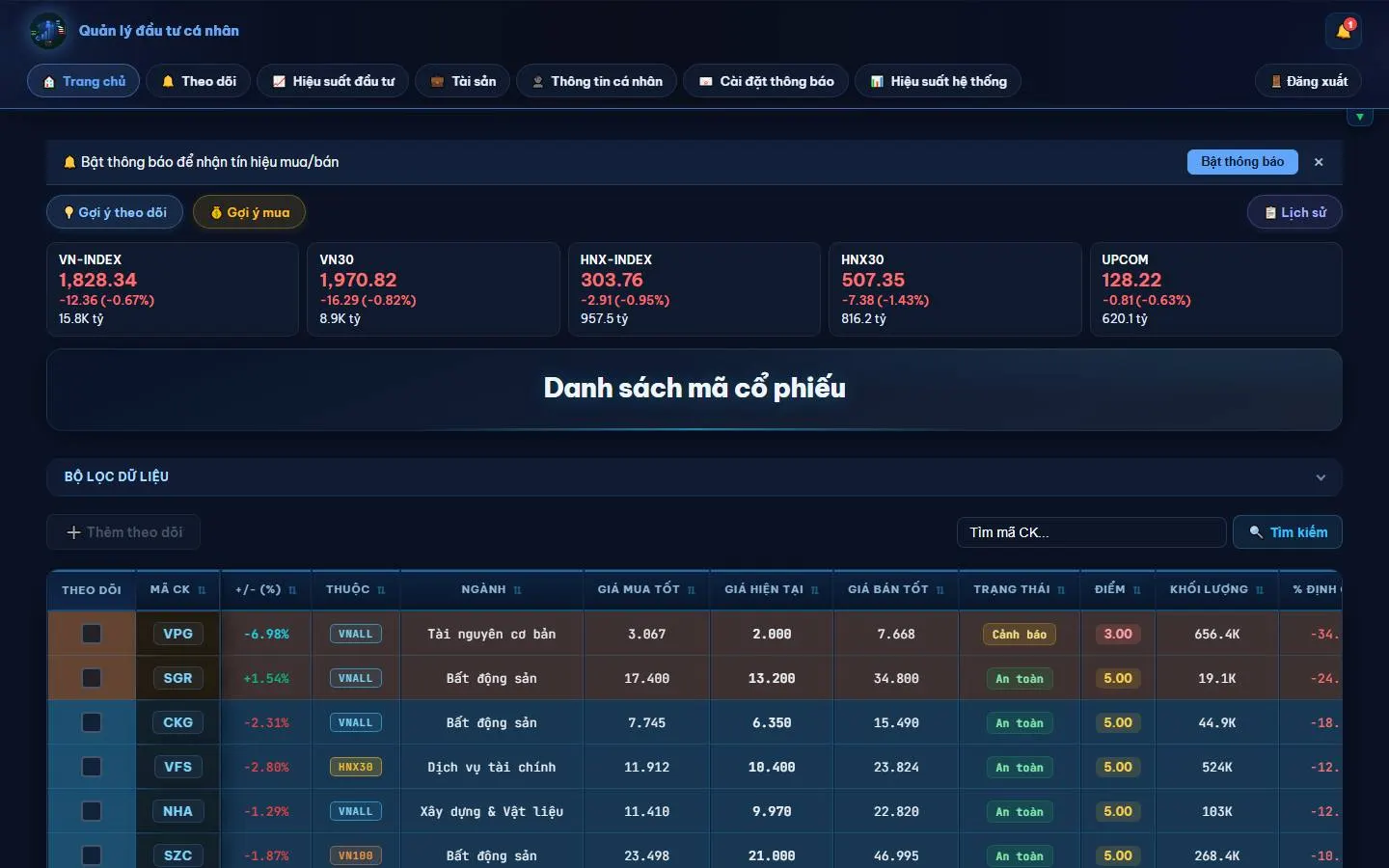Collapse header with the green arrow toggle
Screen dimensions: 1389x868
(x=1359, y=117)
